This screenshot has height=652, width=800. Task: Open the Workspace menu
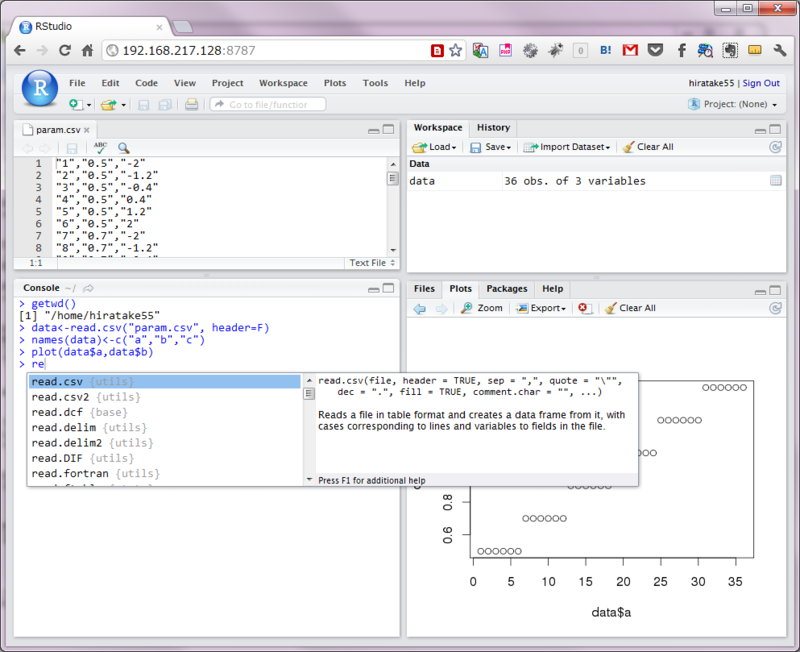point(283,83)
